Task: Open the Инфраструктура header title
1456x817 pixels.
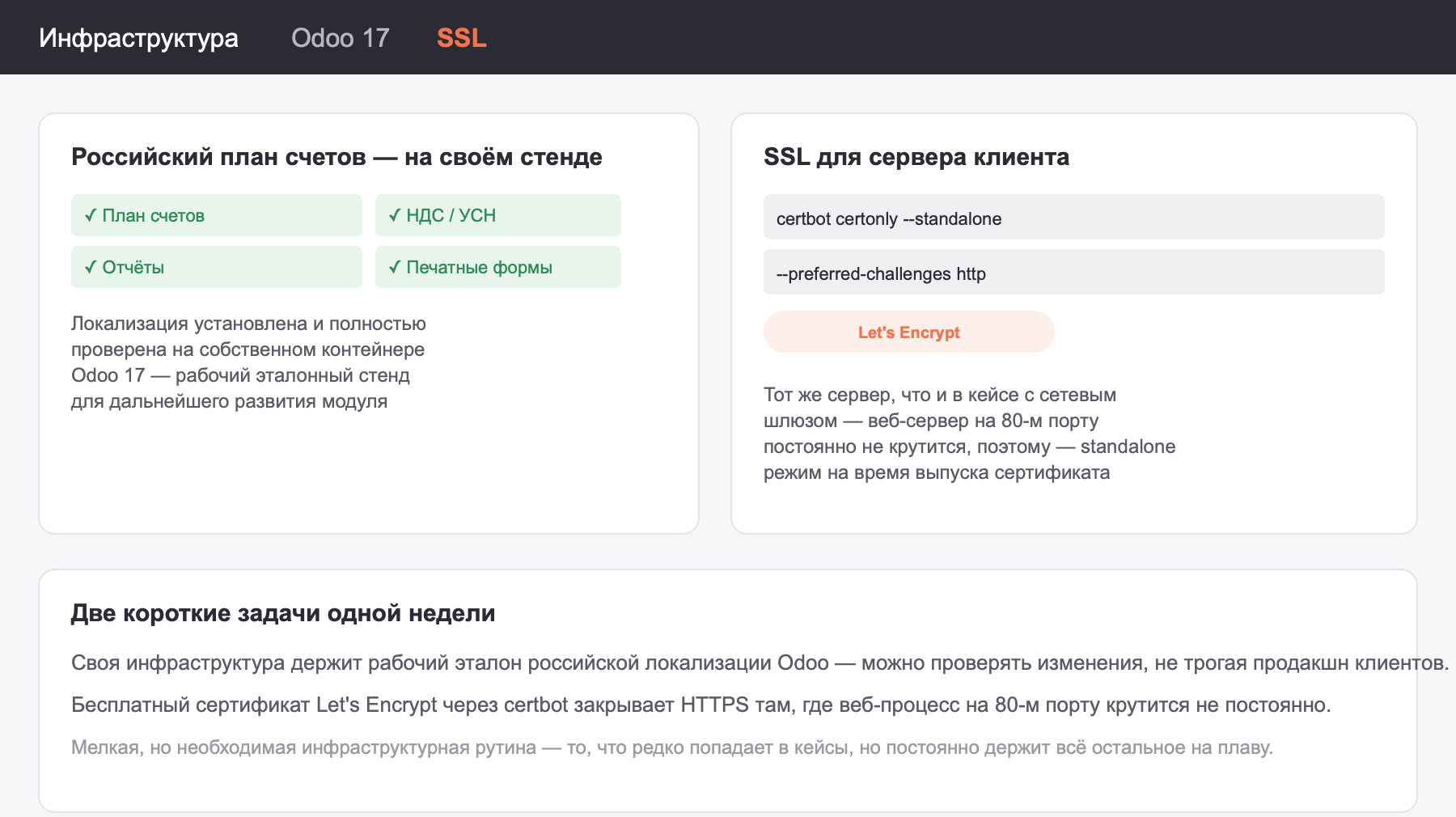Action: coord(138,38)
